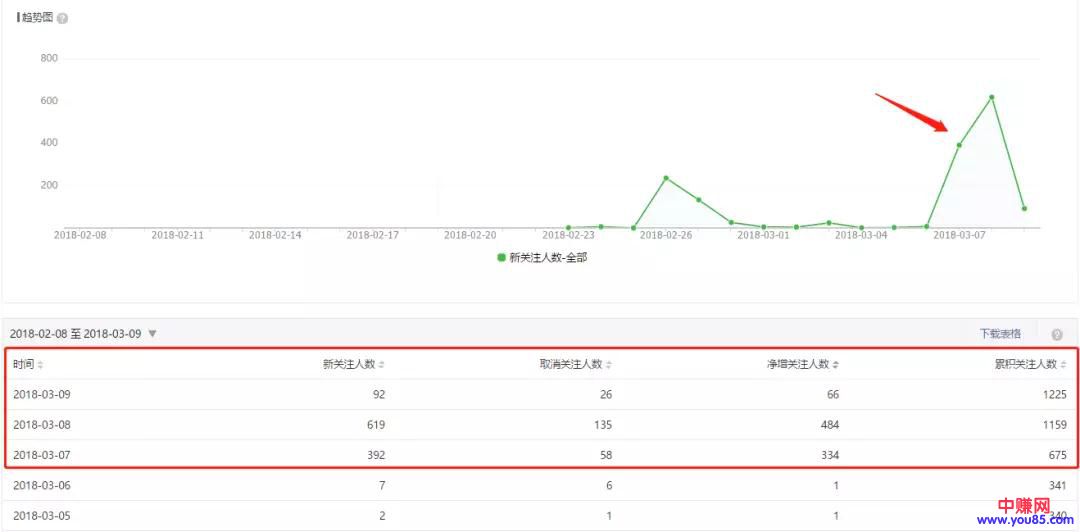Viewport: 1080px width, 532px height.
Task: Sort by 累积关注人数 using its arrows
Action: tap(1064, 365)
